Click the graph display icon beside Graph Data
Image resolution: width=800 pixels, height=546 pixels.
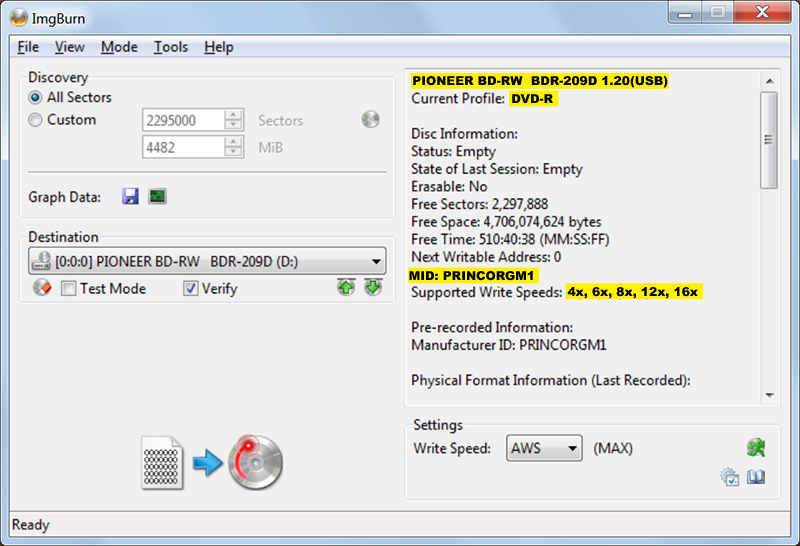point(157,197)
